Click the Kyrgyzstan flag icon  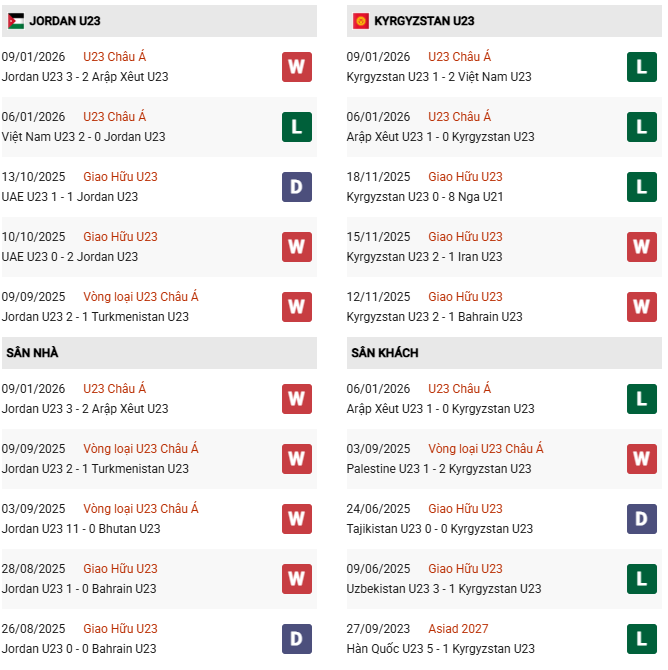[361, 21]
